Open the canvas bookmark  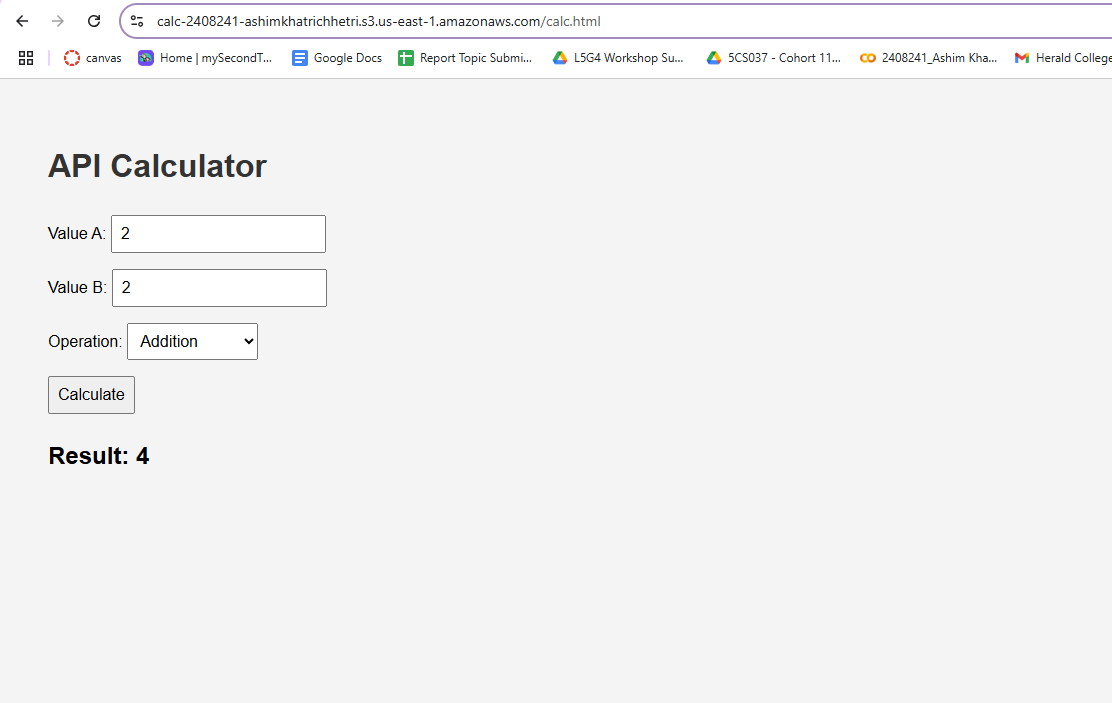click(92, 58)
